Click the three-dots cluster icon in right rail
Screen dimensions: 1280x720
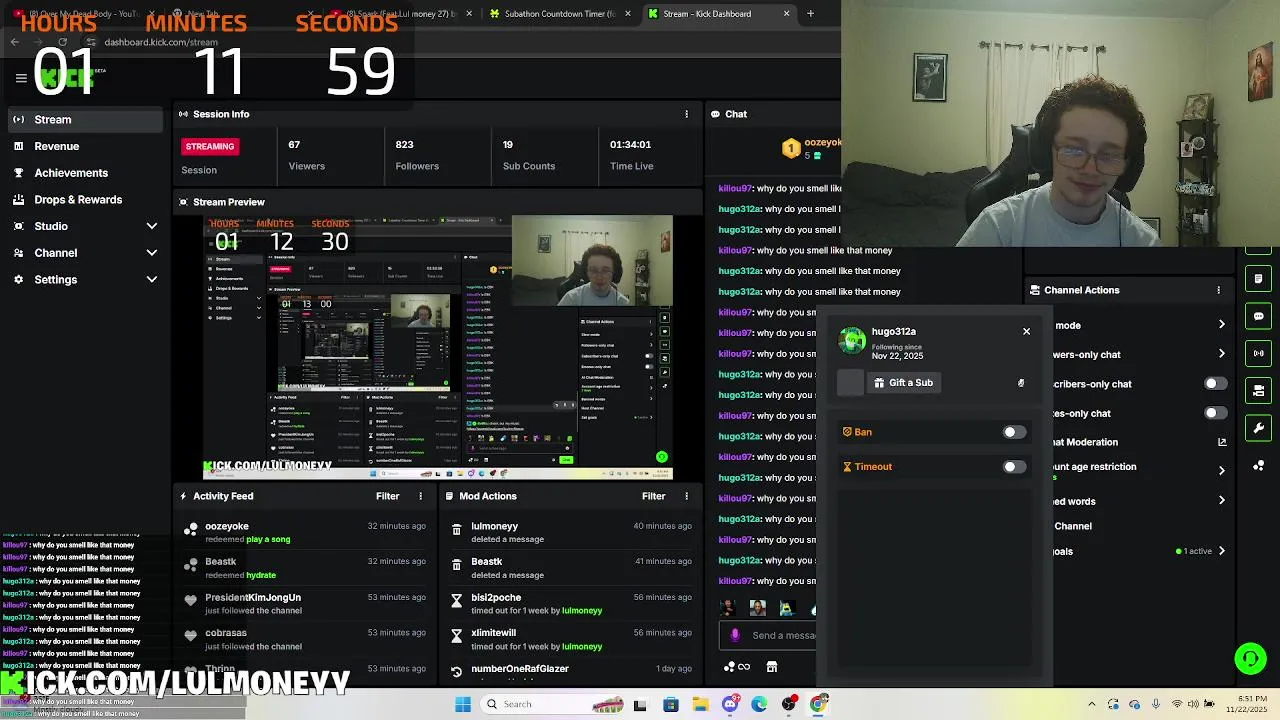(1259, 466)
